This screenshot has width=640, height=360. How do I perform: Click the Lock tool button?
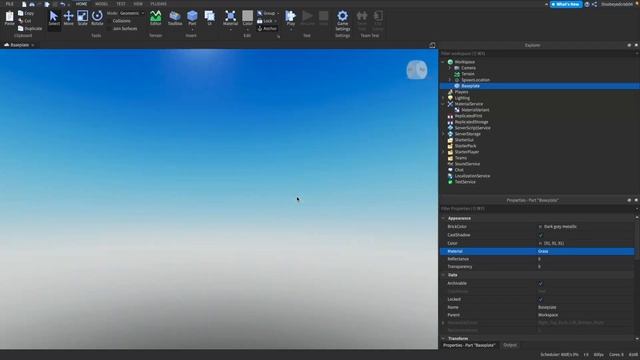coord(265,21)
